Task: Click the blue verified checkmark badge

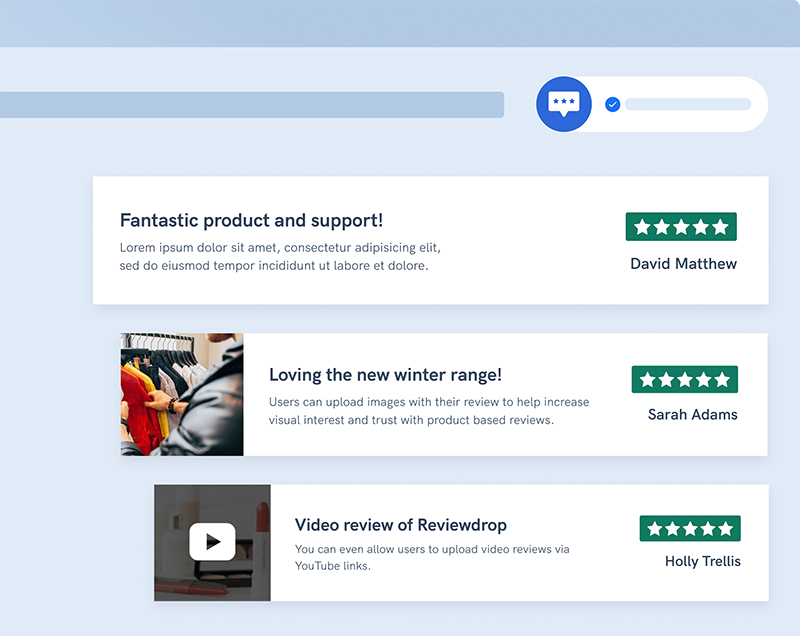Action: pos(613,104)
